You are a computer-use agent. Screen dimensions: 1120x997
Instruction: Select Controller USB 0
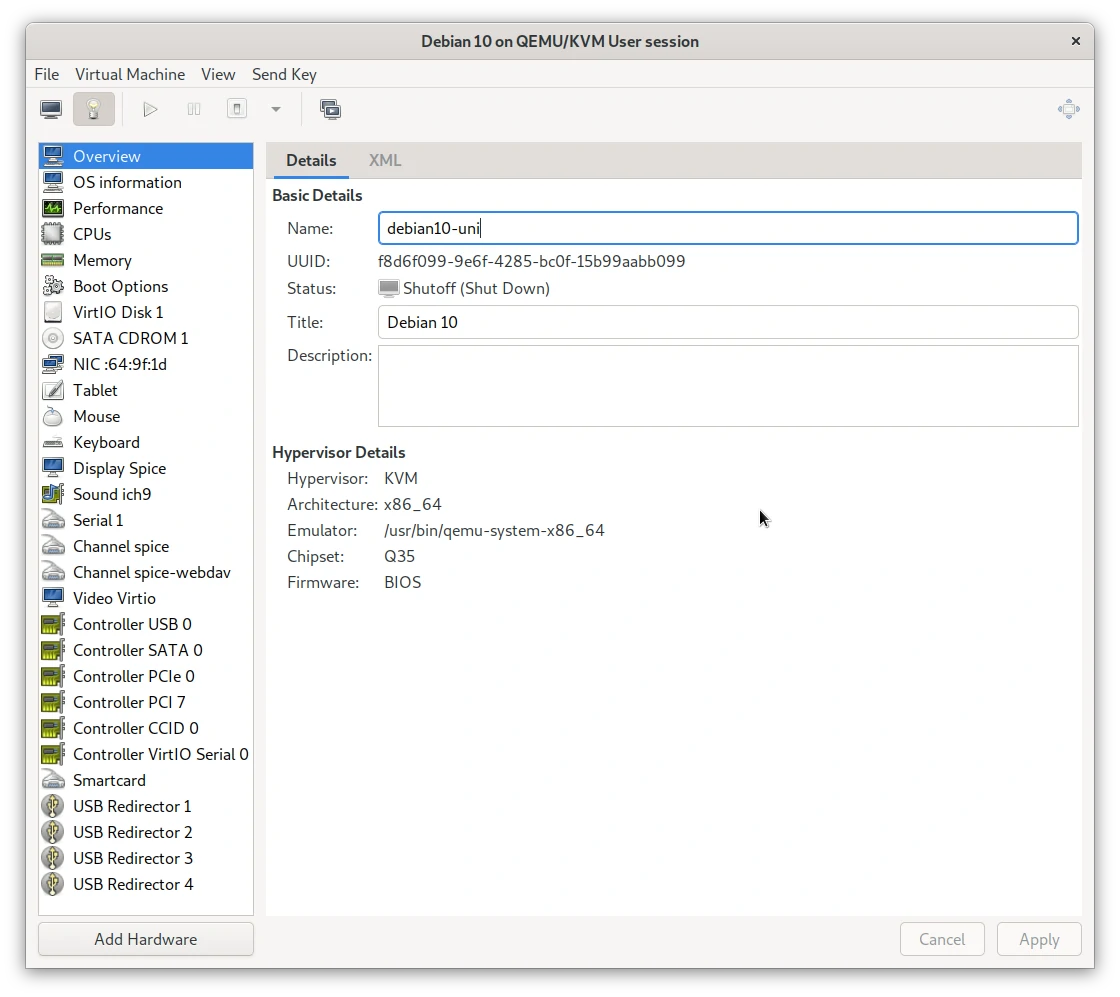pyautogui.click(x=146, y=624)
